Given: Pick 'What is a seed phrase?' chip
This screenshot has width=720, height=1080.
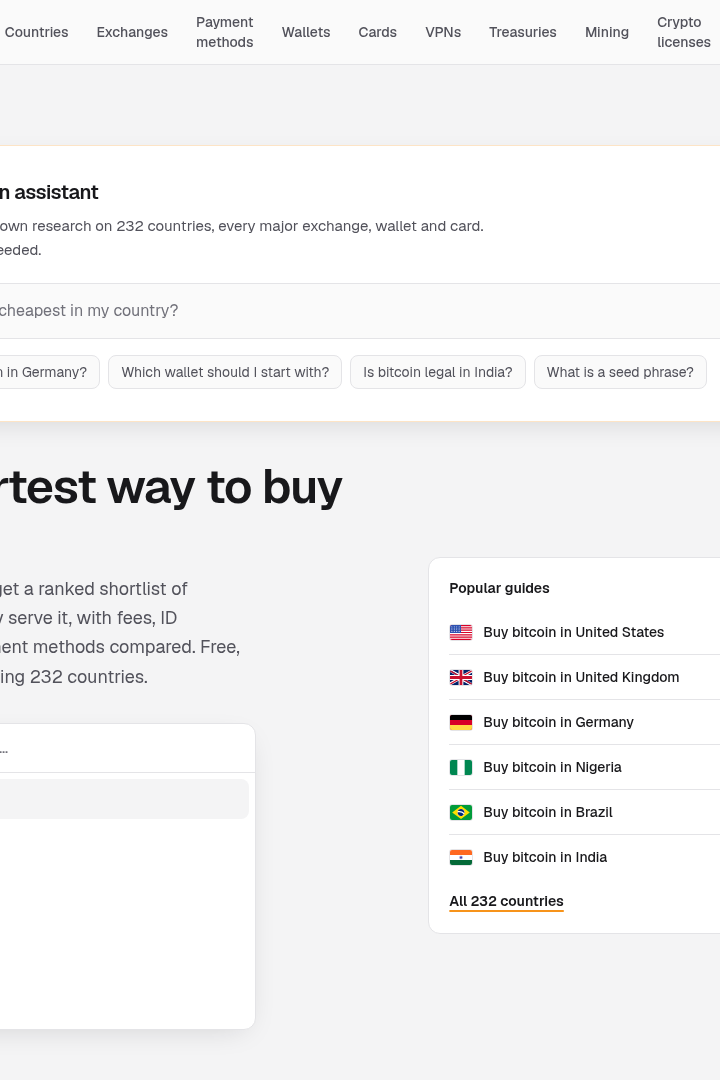Looking at the screenshot, I should [x=620, y=372].
